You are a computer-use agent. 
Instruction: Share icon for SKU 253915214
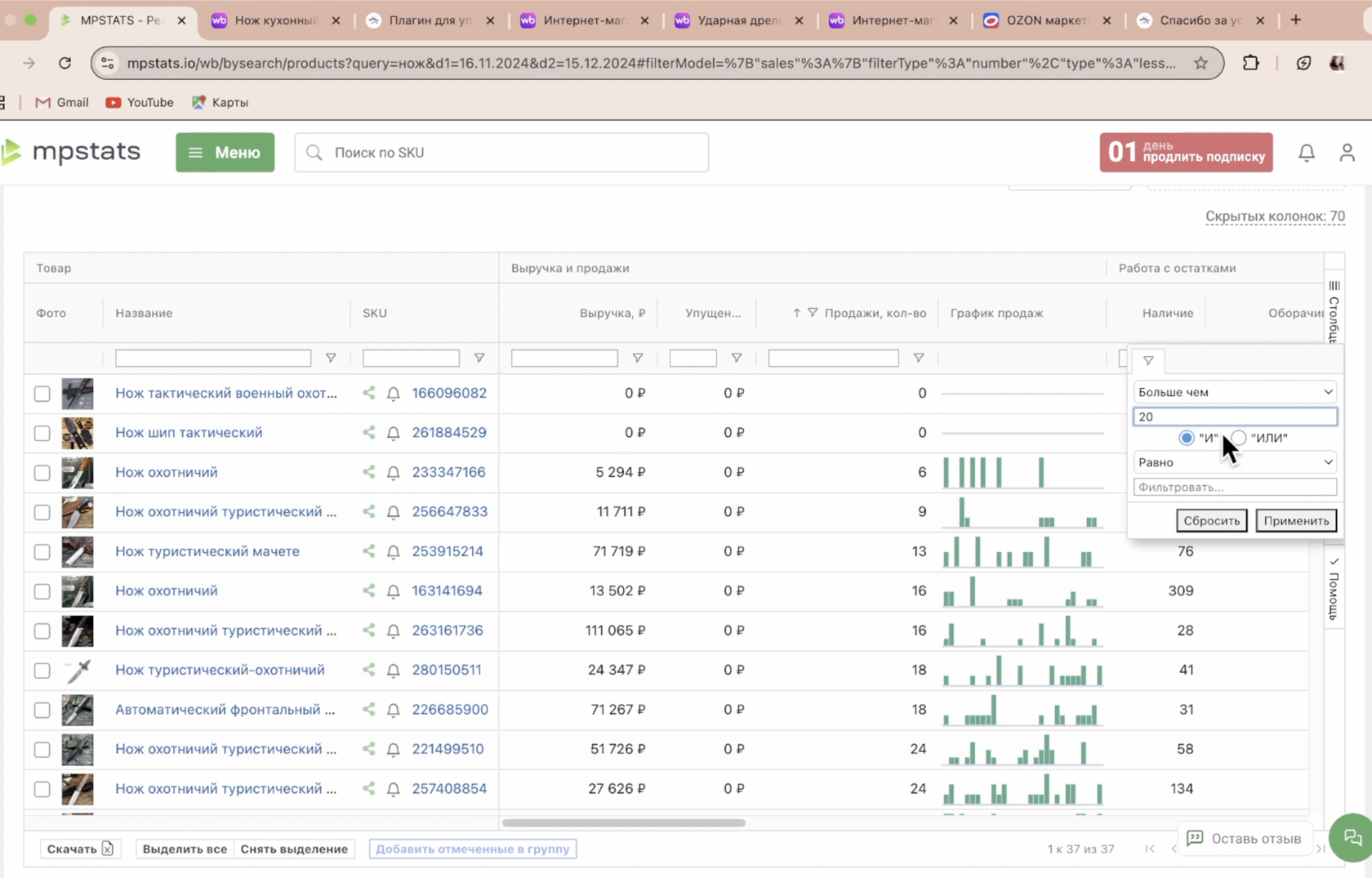tap(369, 551)
